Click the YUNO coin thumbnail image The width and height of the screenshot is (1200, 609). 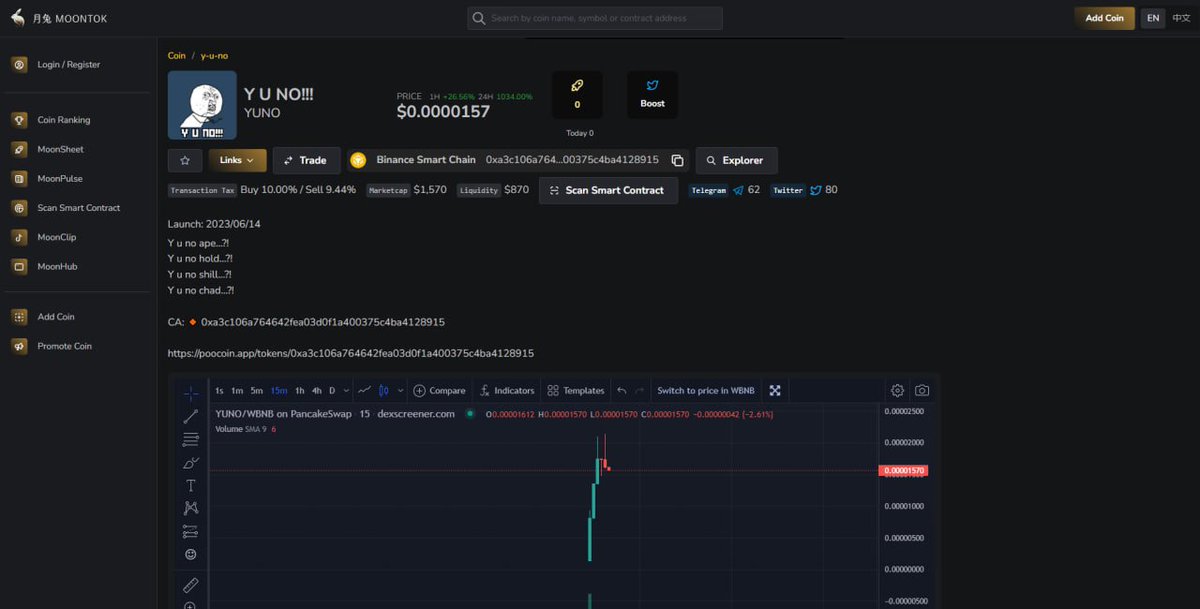[202, 105]
